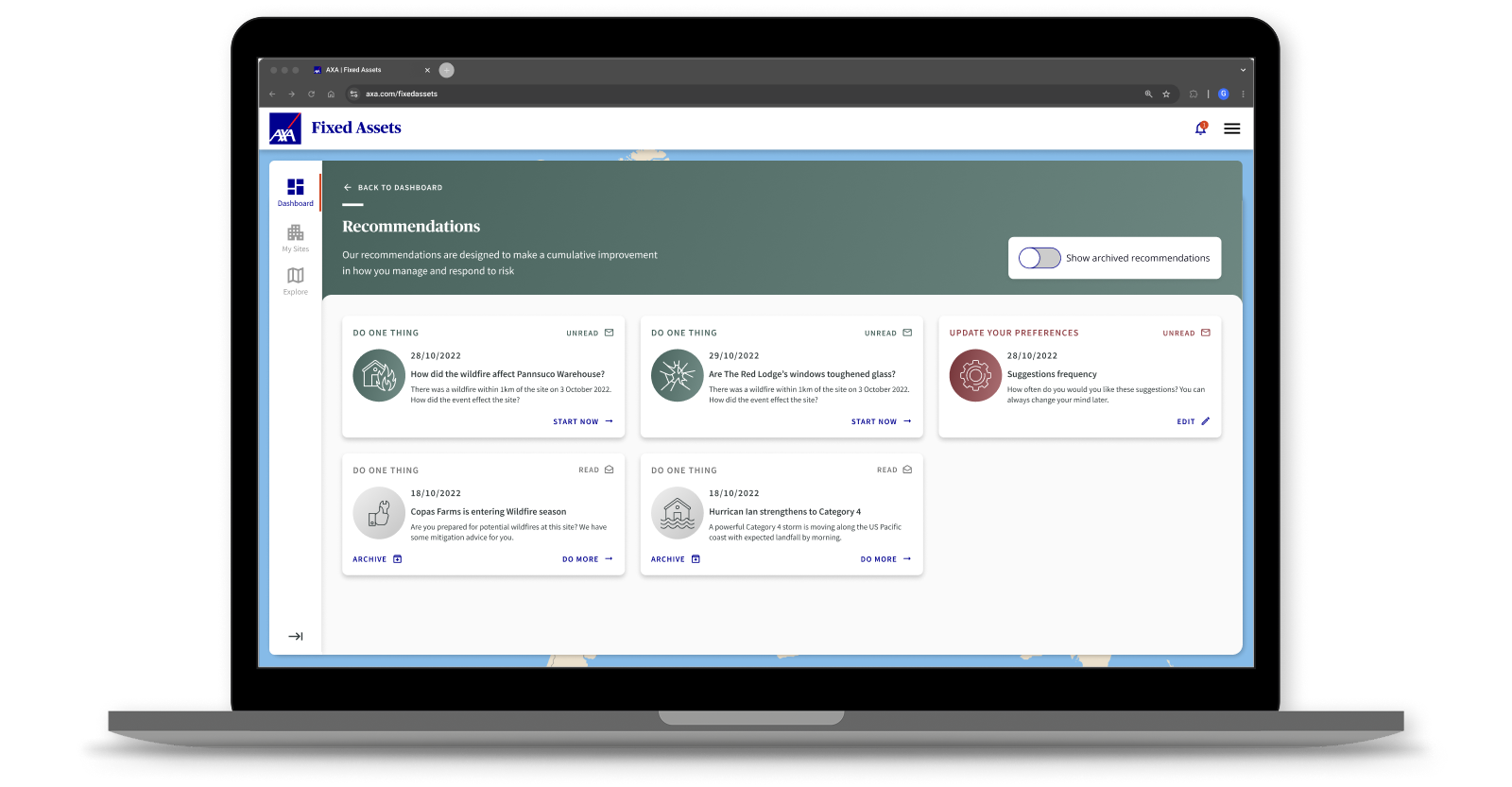Click the AXA logo

(x=284, y=128)
